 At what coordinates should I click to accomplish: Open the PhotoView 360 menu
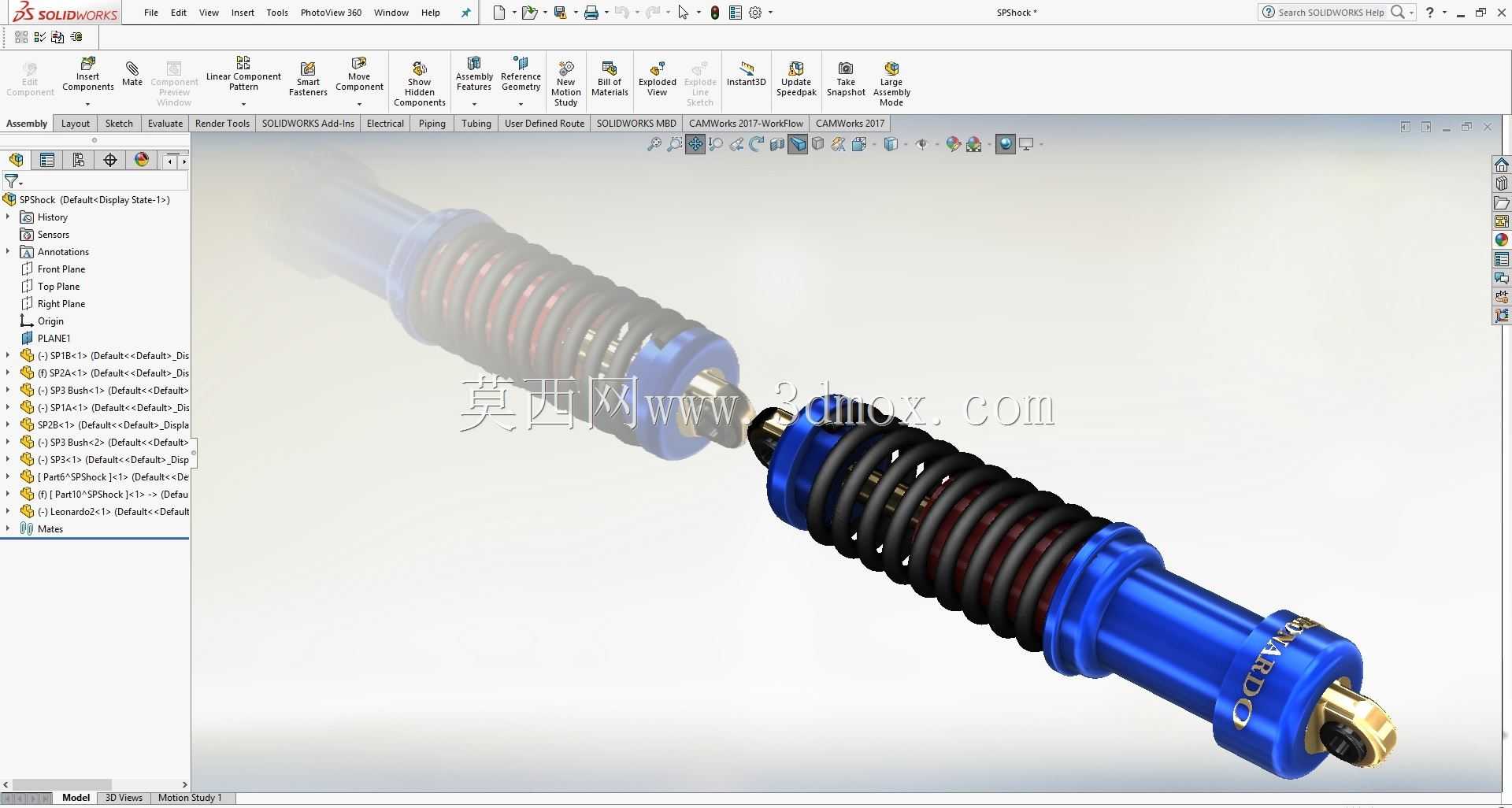pyautogui.click(x=331, y=13)
